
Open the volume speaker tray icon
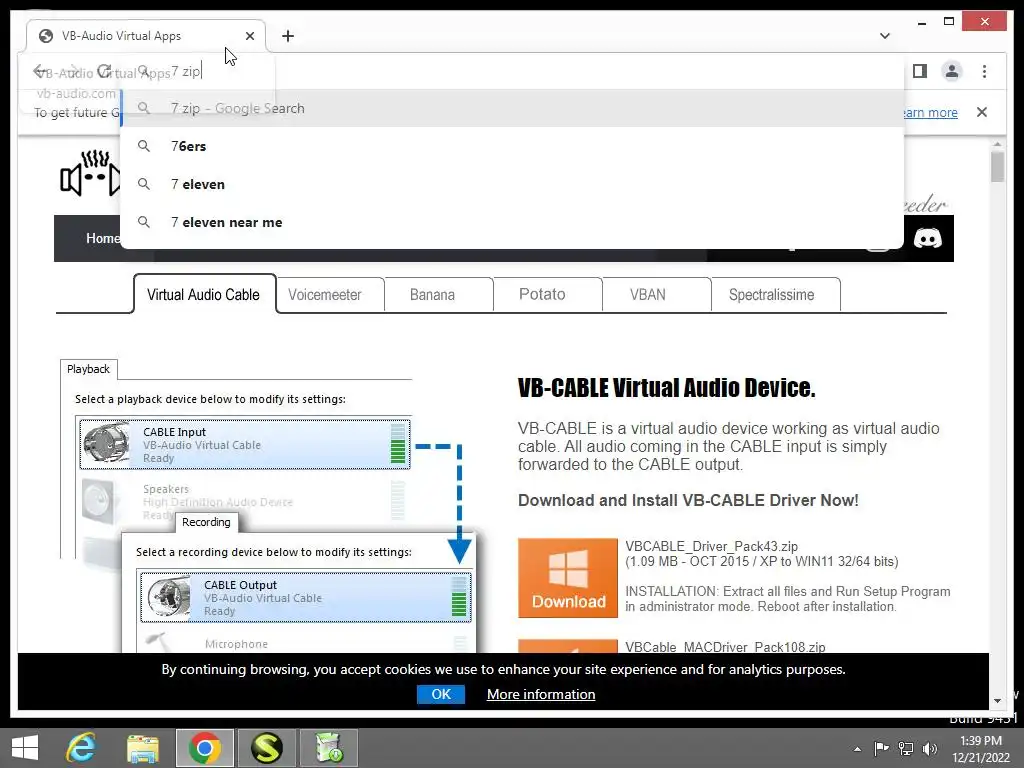pos(929,748)
